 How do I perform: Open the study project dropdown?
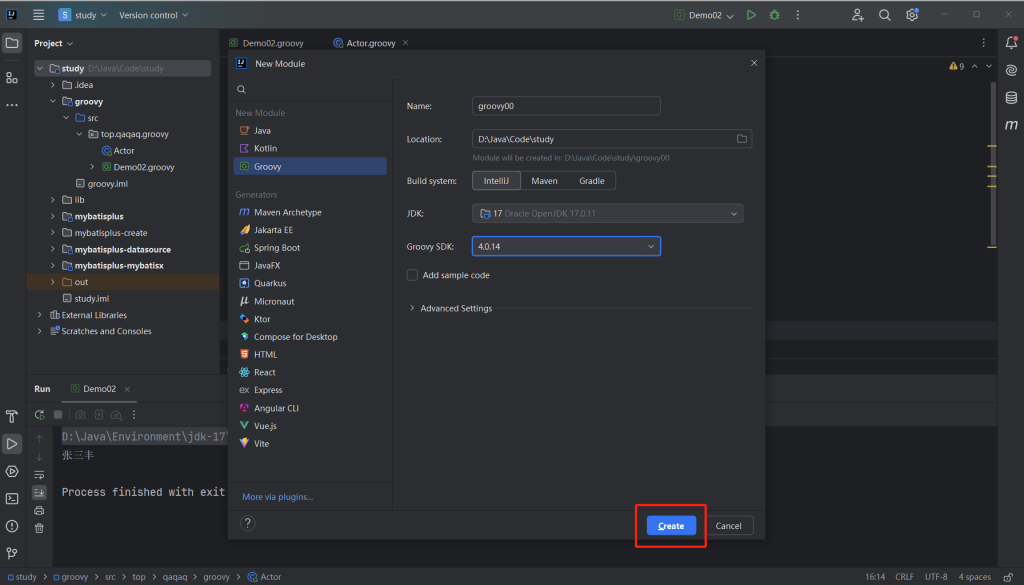click(82, 14)
